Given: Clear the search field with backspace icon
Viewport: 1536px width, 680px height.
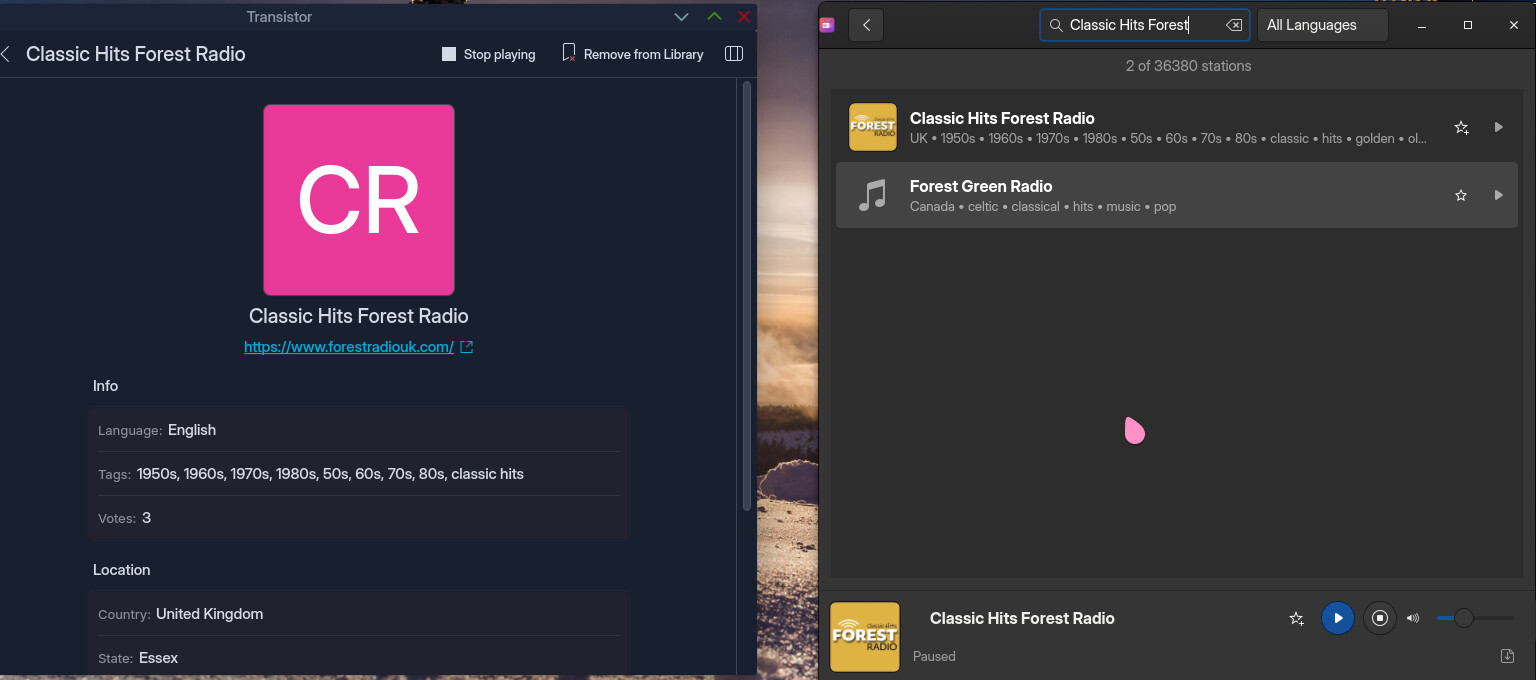Looking at the screenshot, I should (x=1234, y=25).
